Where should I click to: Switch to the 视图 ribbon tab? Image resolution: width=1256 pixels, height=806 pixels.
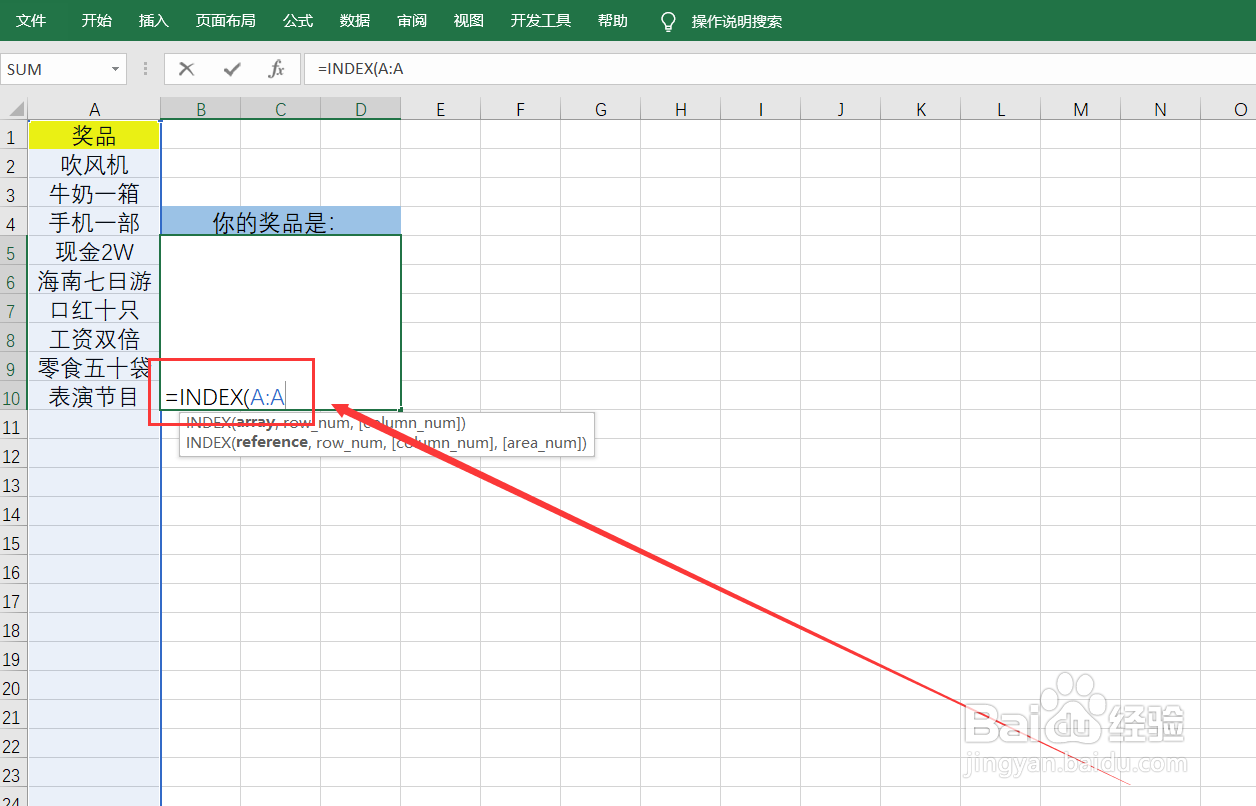point(469,21)
